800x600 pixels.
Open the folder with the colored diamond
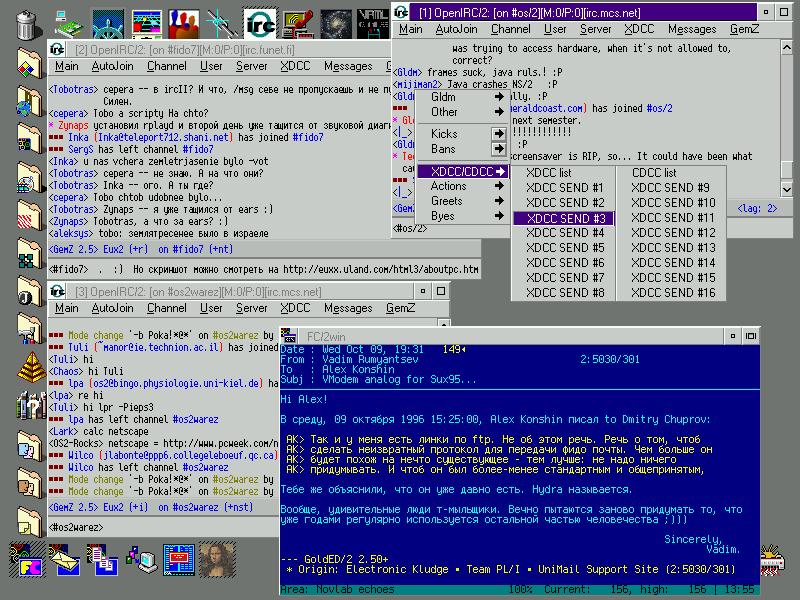click(29, 63)
